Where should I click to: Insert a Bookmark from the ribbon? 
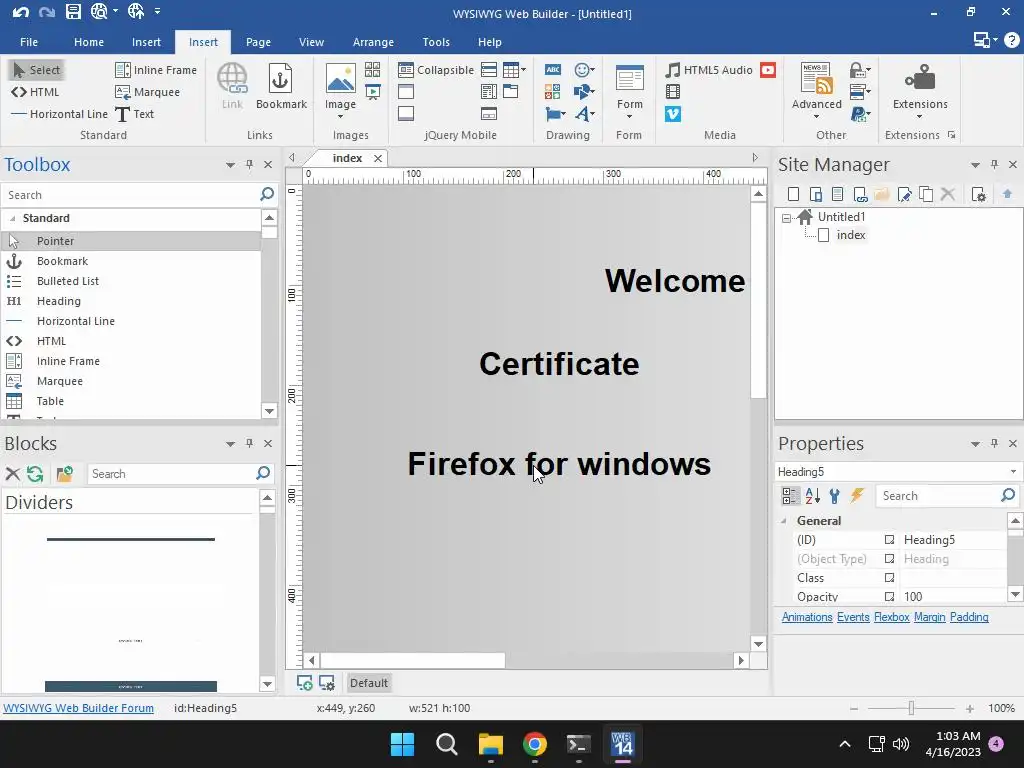pyautogui.click(x=281, y=87)
